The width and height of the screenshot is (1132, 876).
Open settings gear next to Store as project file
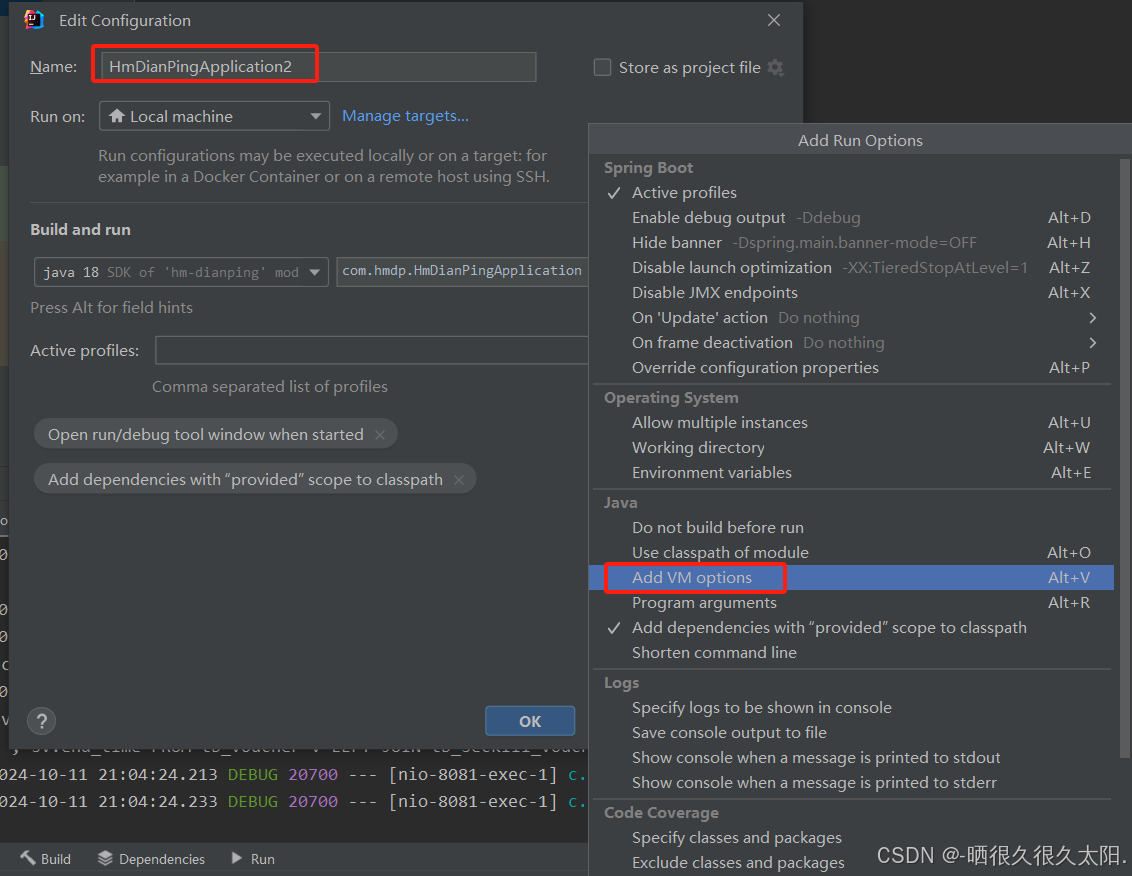(x=775, y=67)
